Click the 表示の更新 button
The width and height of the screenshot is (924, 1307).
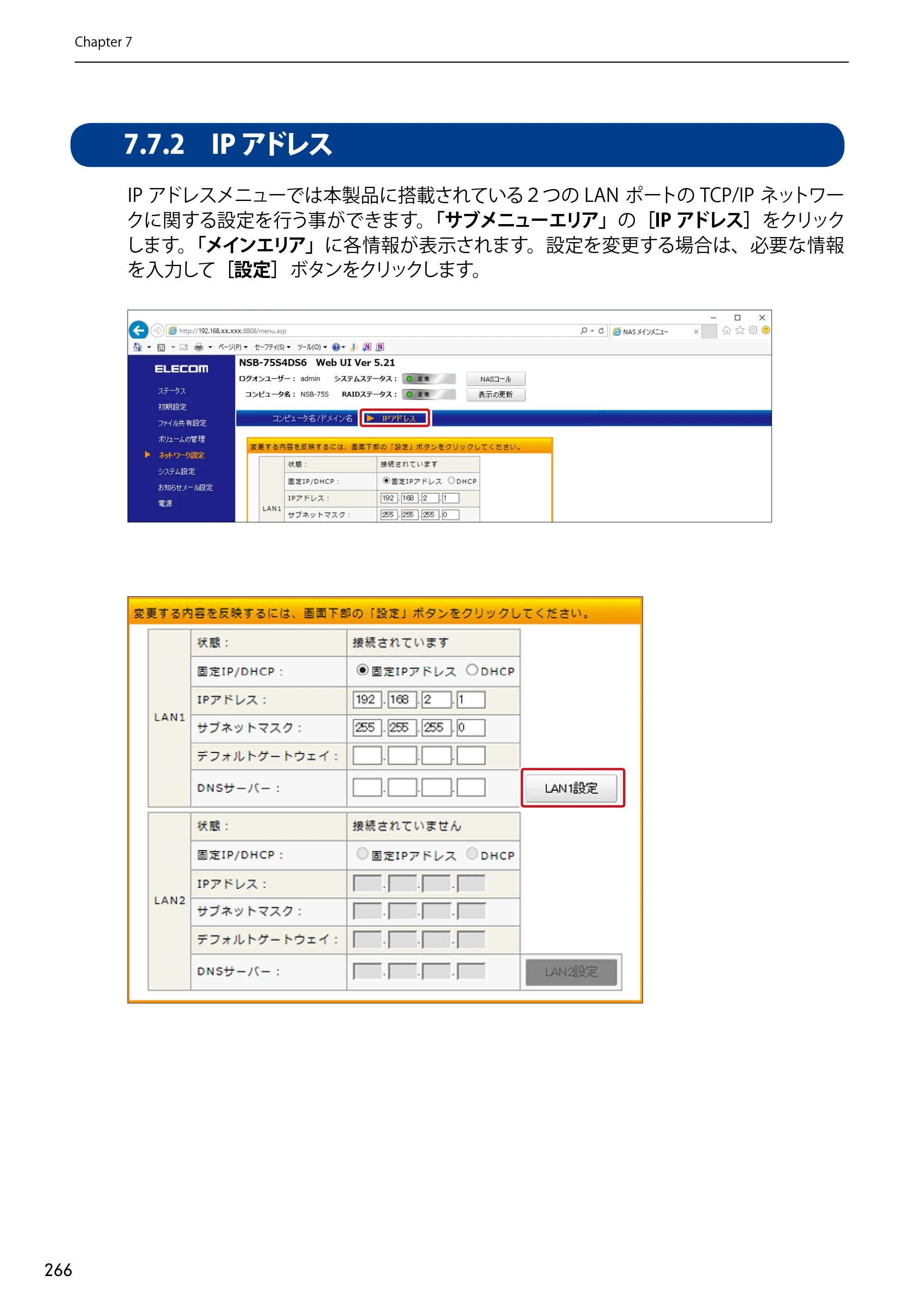point(495,395)
